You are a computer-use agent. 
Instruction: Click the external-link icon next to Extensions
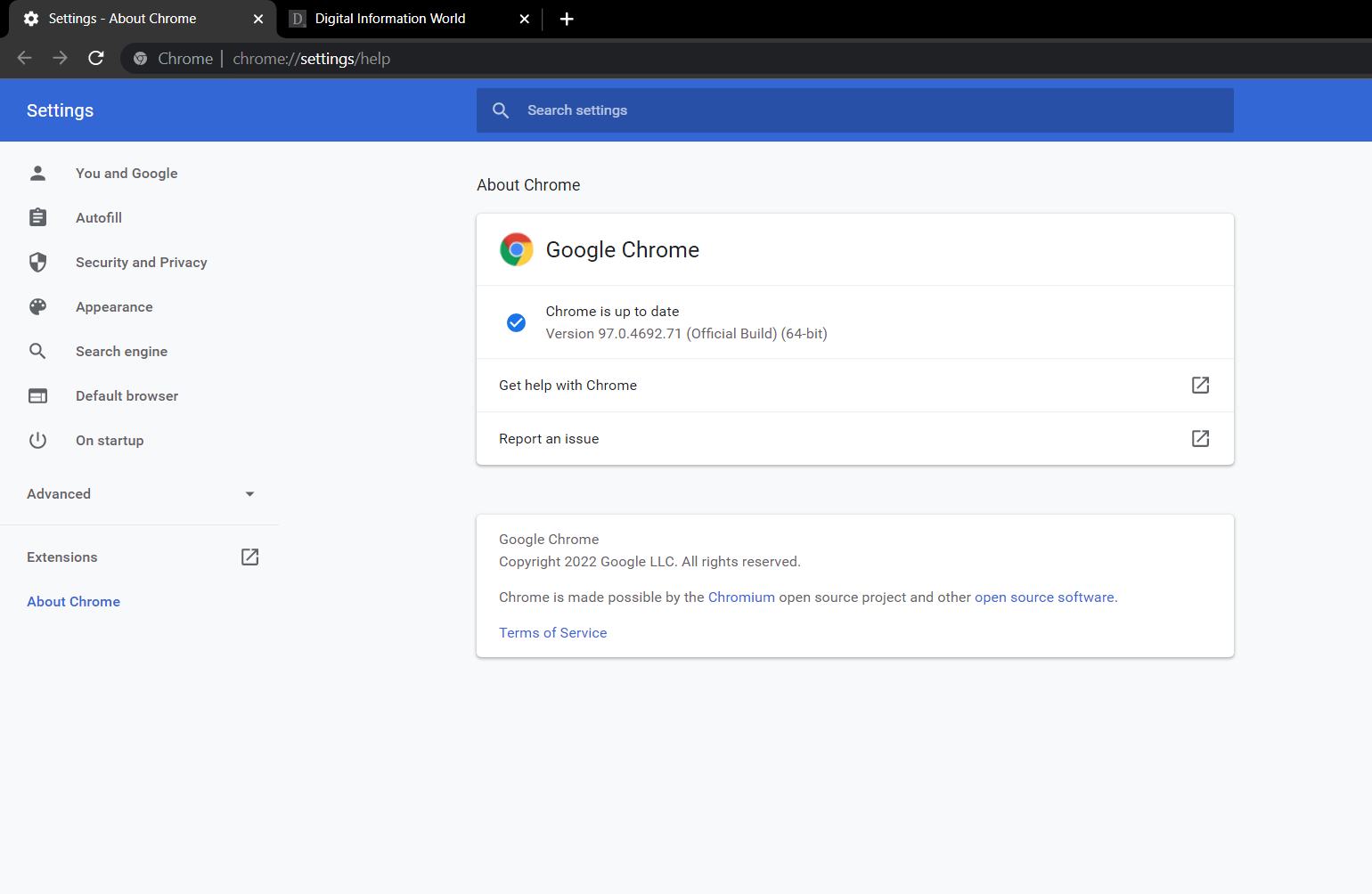[x=250, y=557]
